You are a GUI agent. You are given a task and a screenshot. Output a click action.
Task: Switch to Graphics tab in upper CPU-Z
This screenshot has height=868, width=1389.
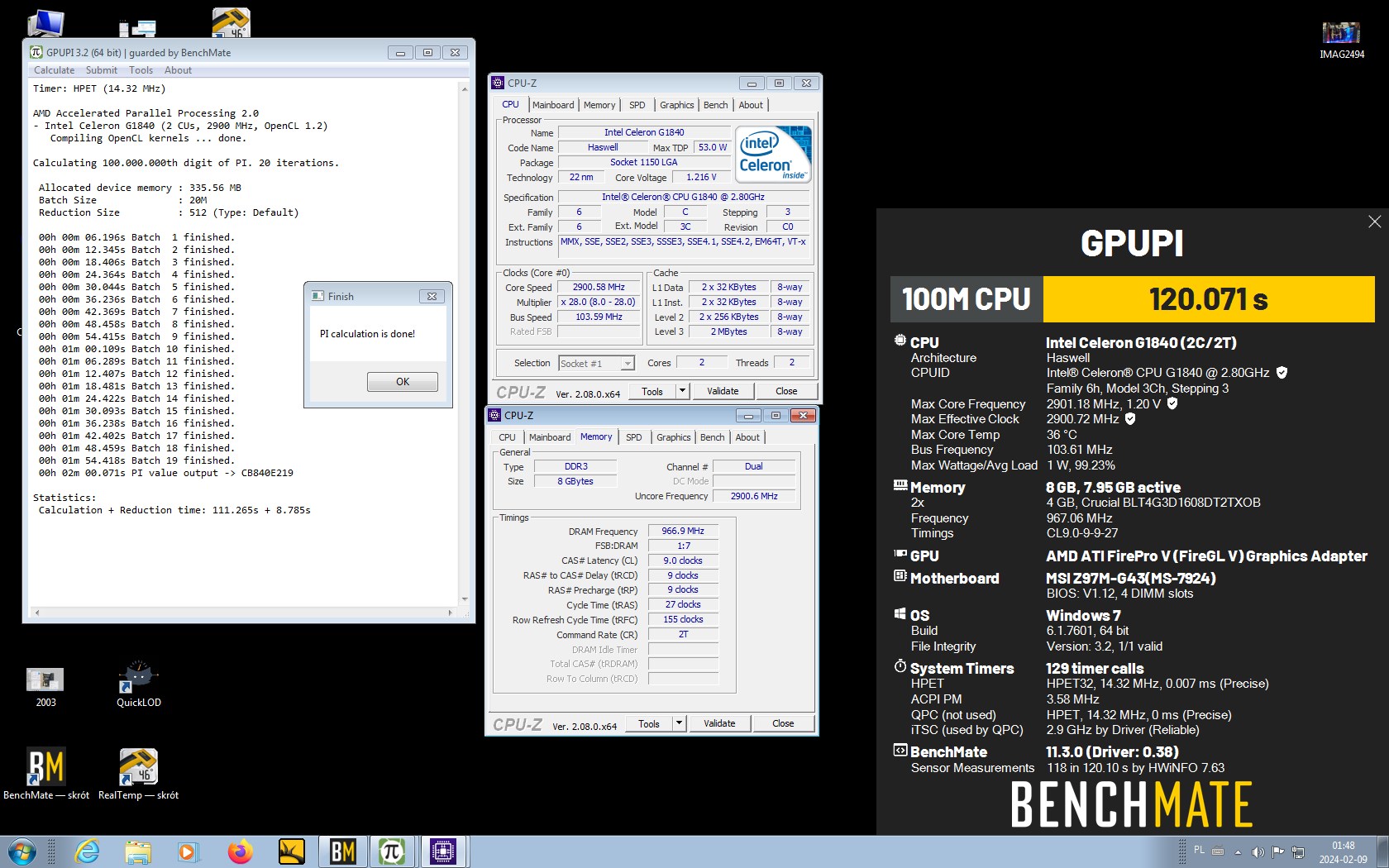pos(676,105)
